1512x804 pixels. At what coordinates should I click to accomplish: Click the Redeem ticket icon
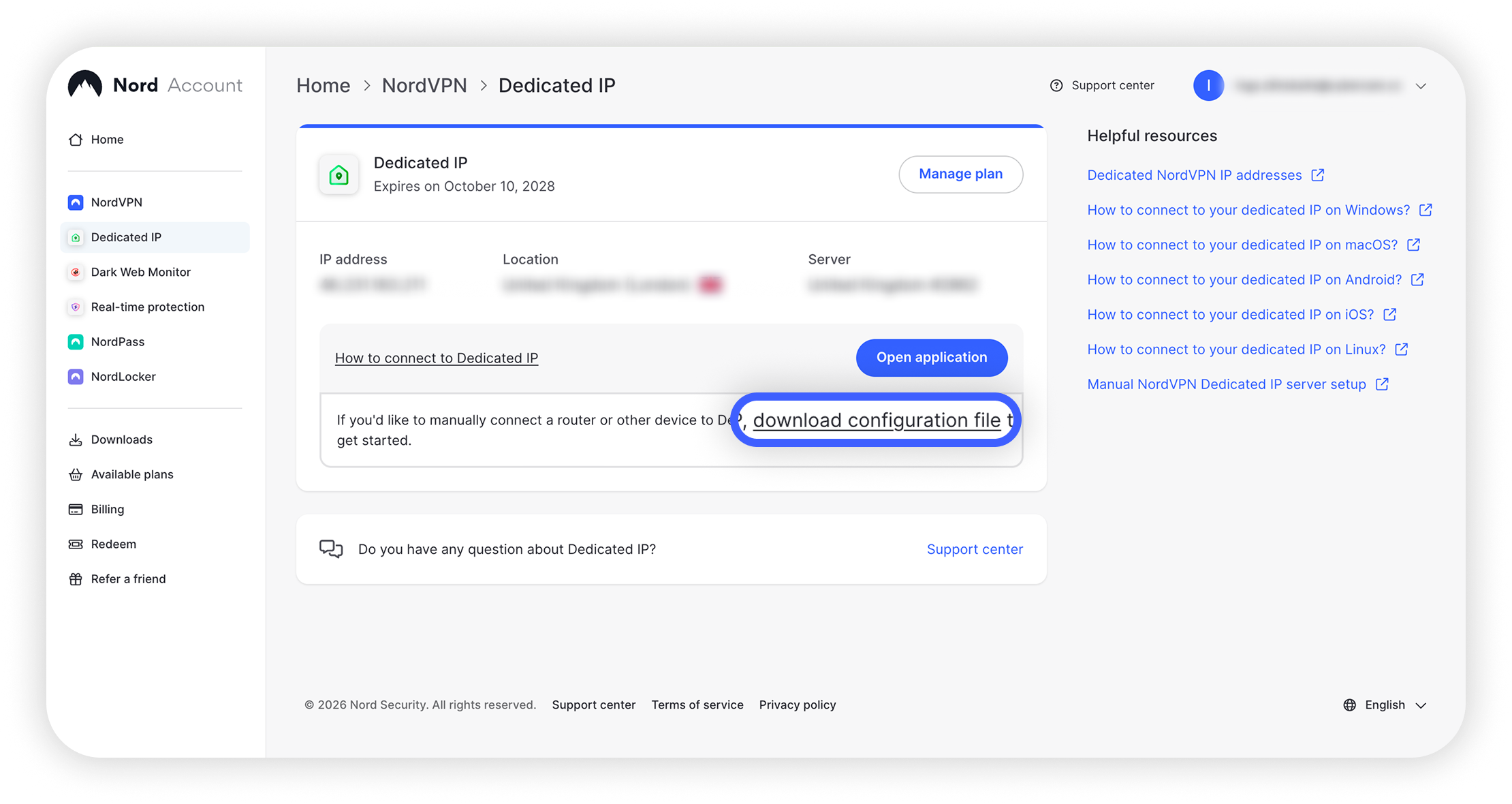[x=76, y=544]
